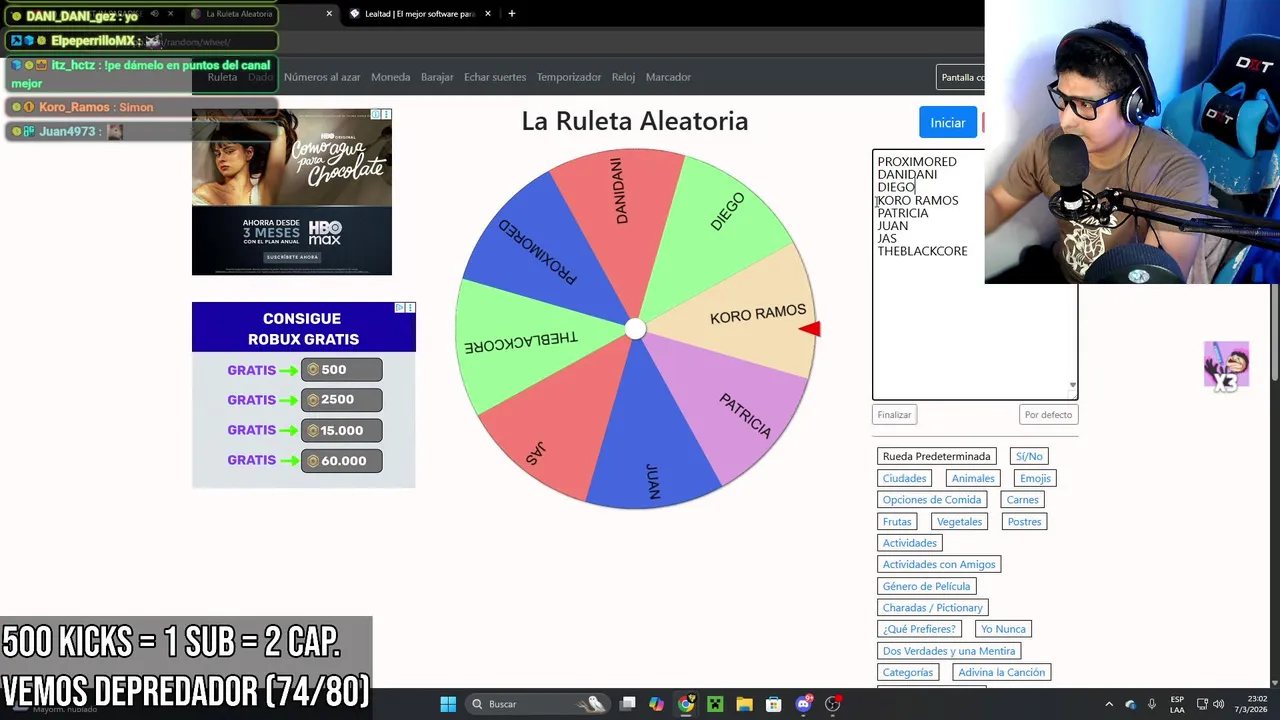Close the Lealtad browser tab

pos(488,14)
